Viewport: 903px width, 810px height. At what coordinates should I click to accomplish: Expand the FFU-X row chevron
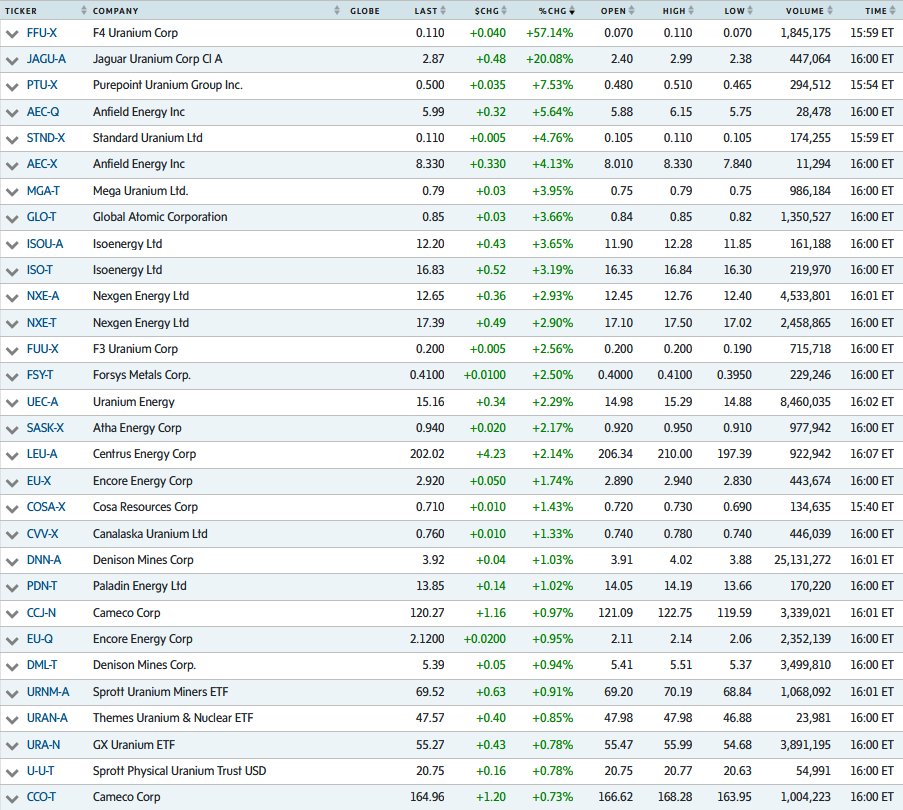(12, 33)
